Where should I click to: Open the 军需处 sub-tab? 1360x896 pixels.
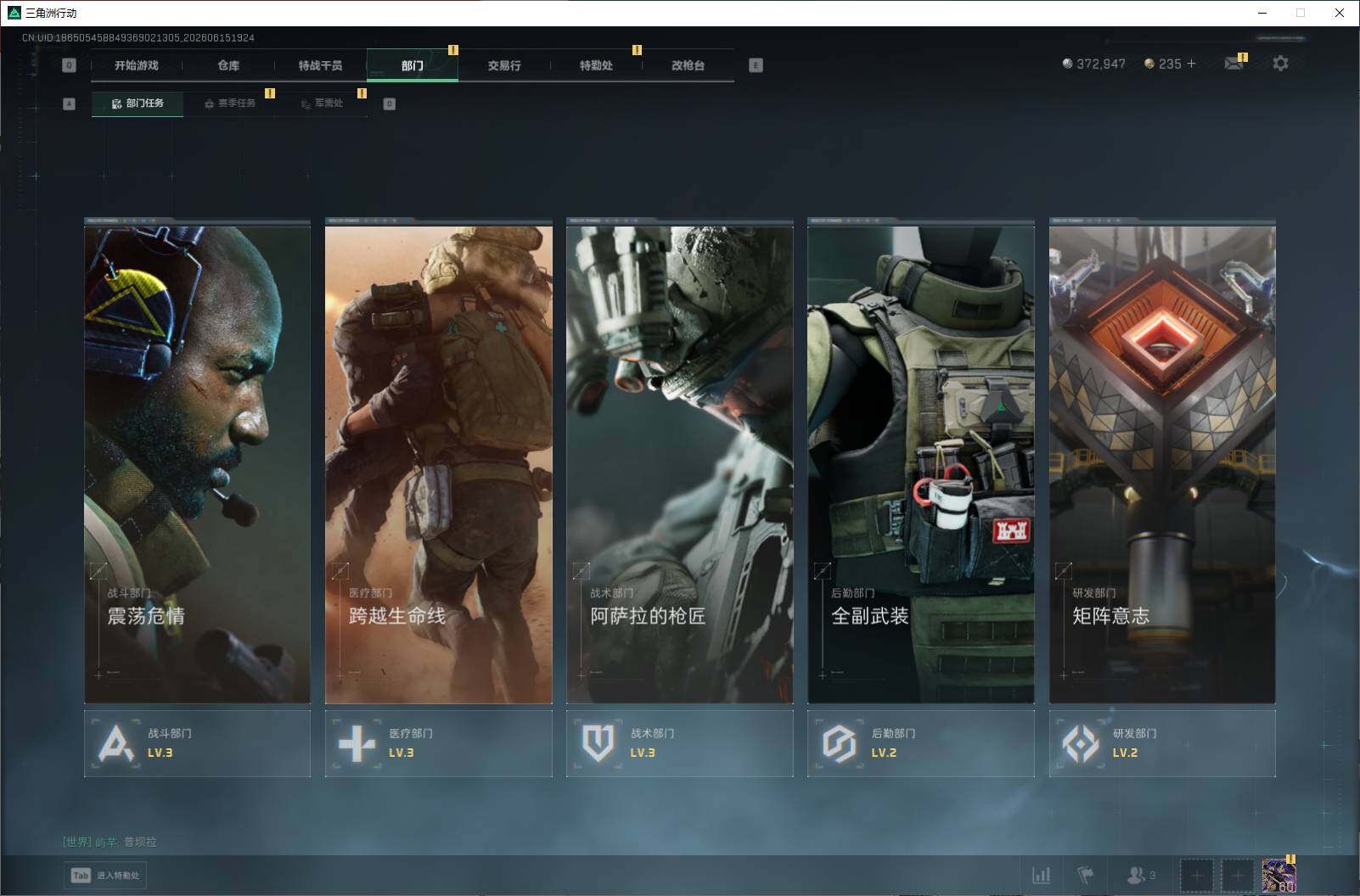pos(323,104)
